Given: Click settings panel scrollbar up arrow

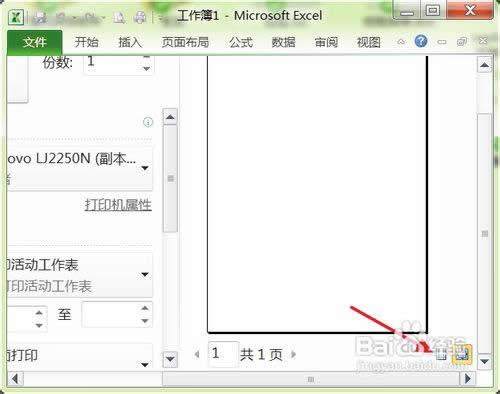Looking at the screenshot, I should point(170,117).
